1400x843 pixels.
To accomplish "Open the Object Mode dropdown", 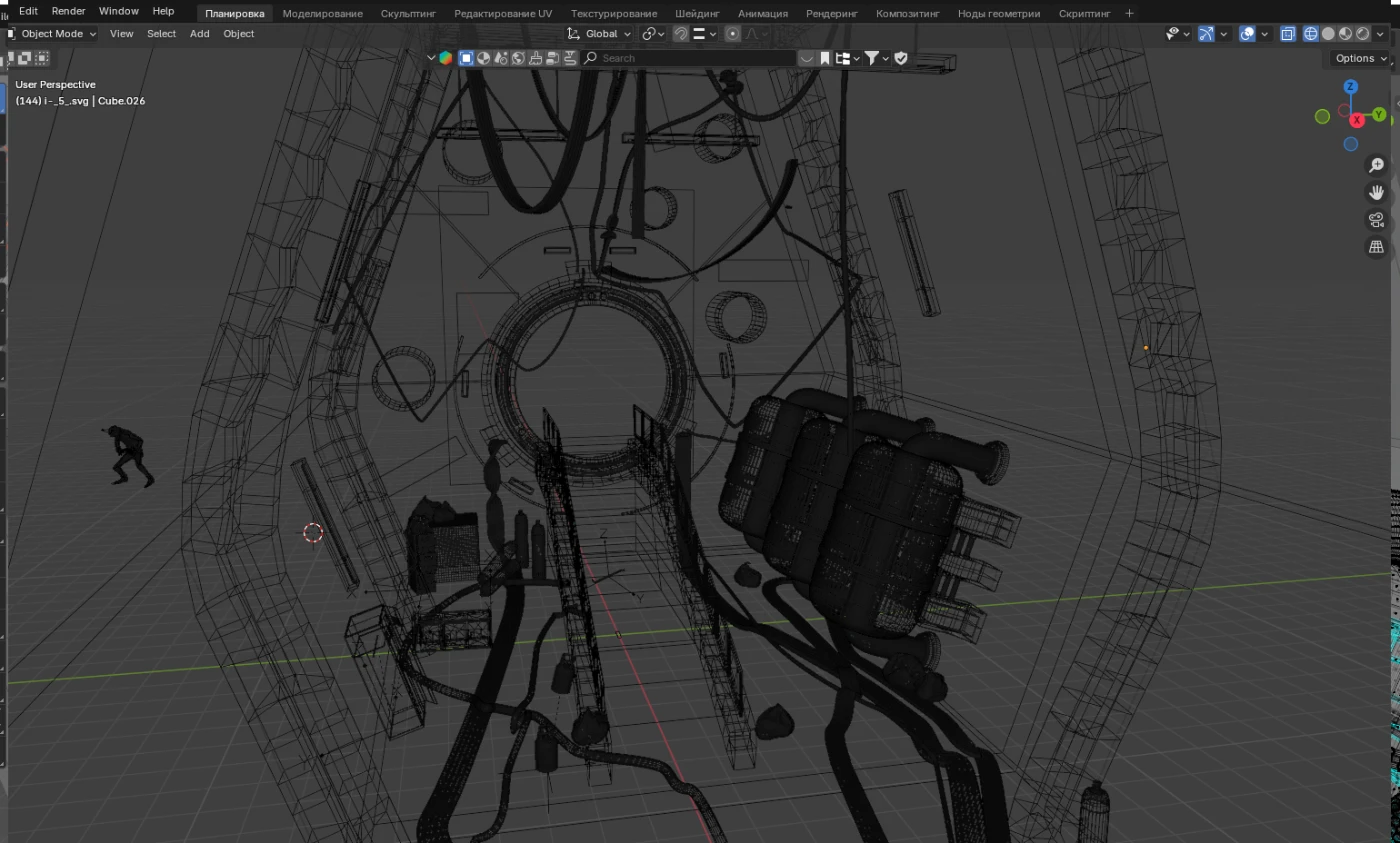I will pyautogui.click(x=53, y=33).
